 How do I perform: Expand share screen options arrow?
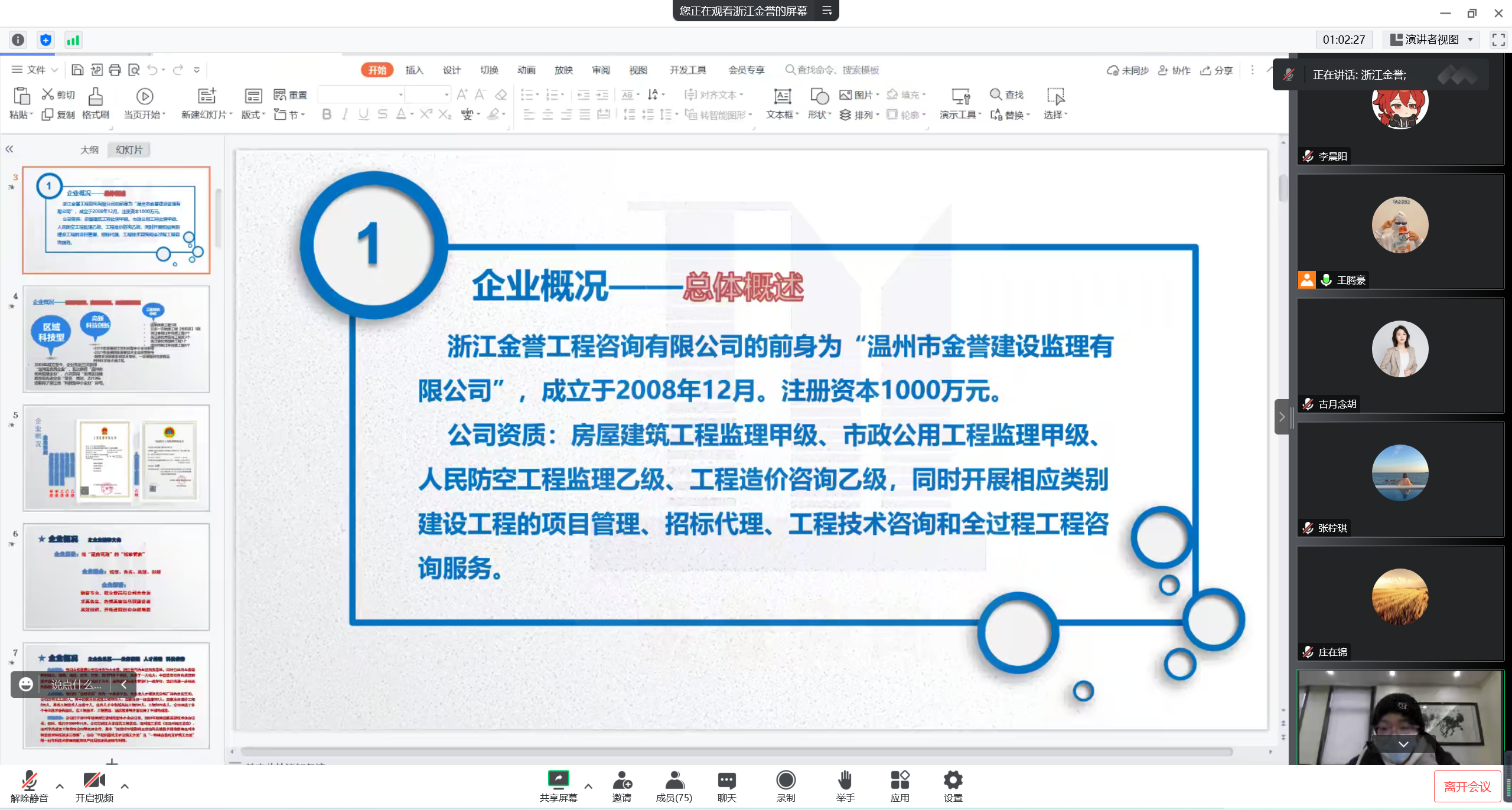588,786
